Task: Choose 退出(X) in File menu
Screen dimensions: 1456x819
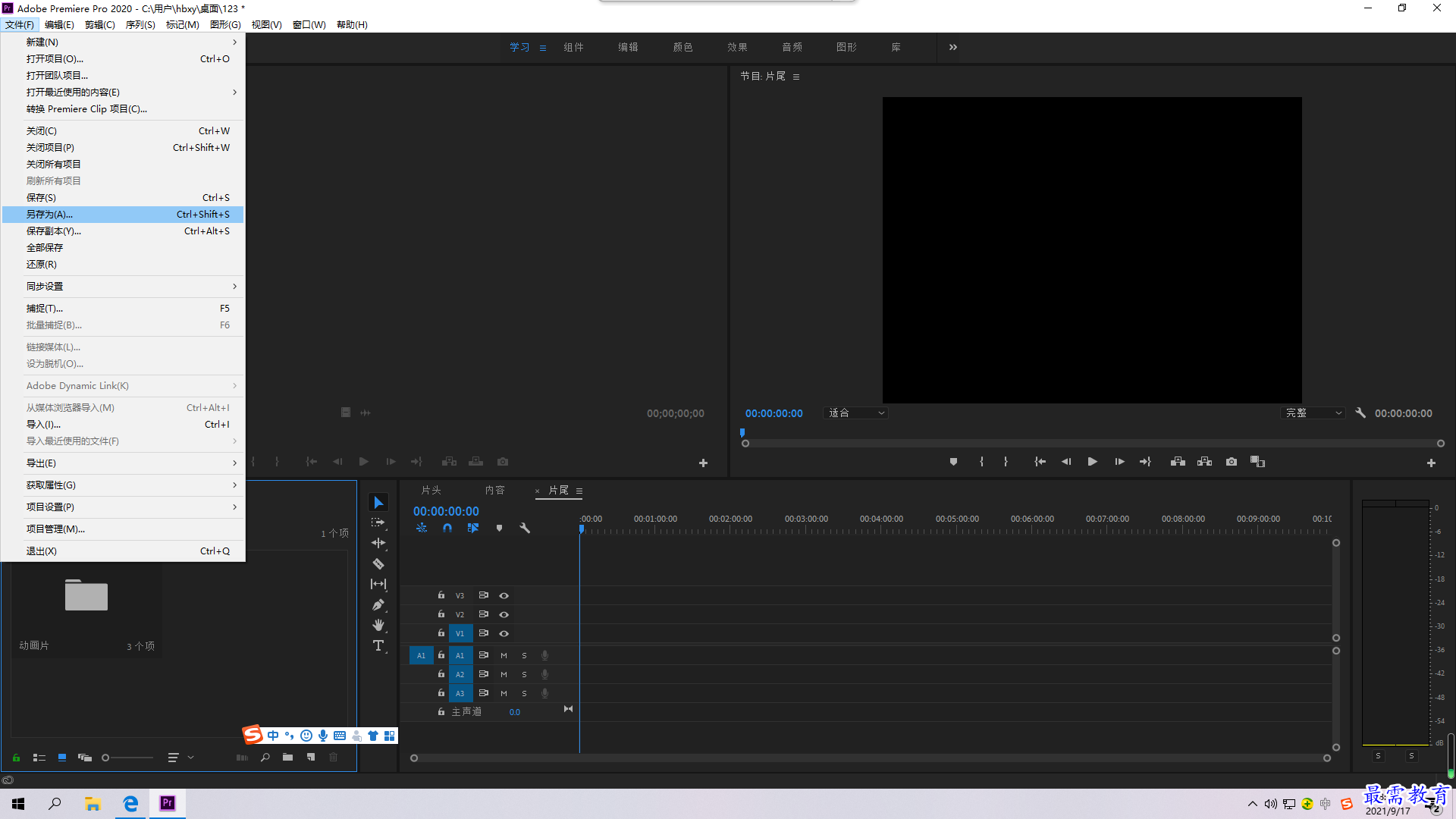Action: point(123,551)
